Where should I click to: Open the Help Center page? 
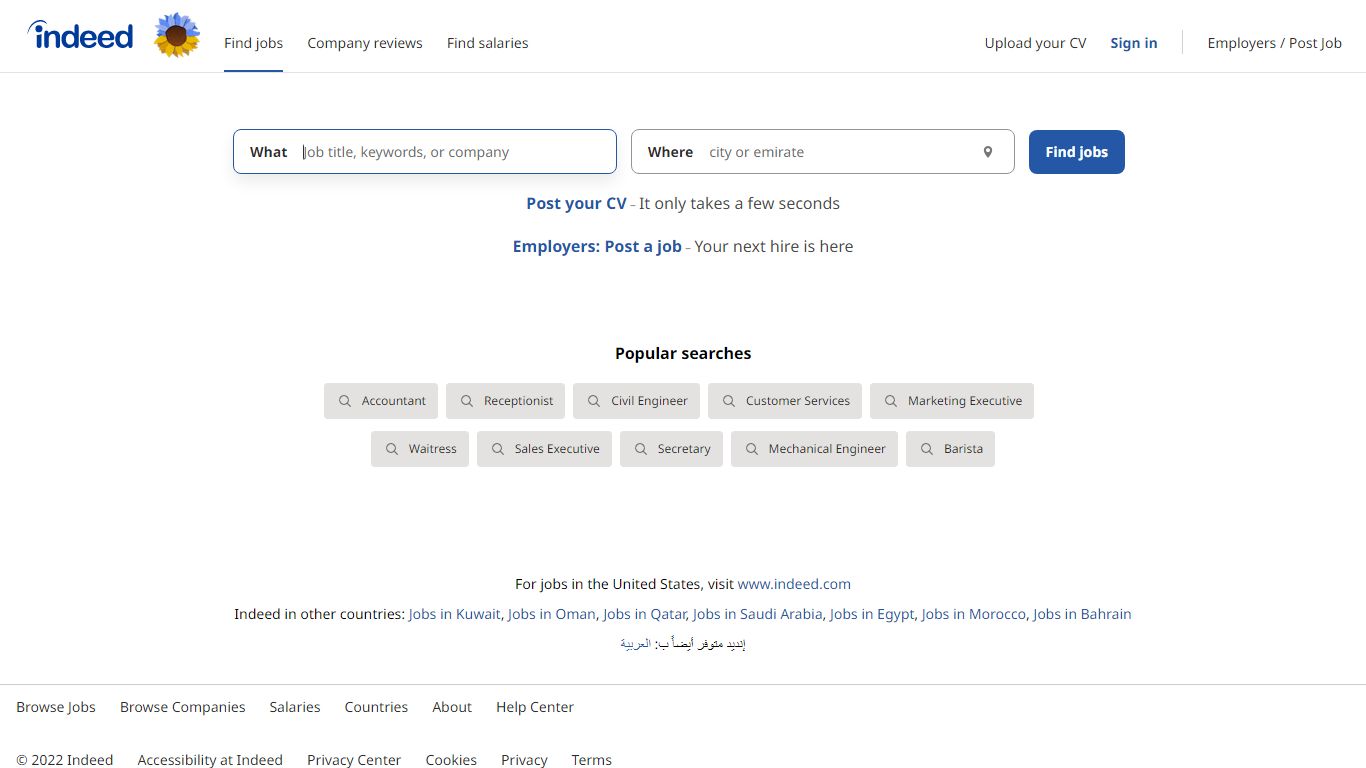(x=534, y=707)
